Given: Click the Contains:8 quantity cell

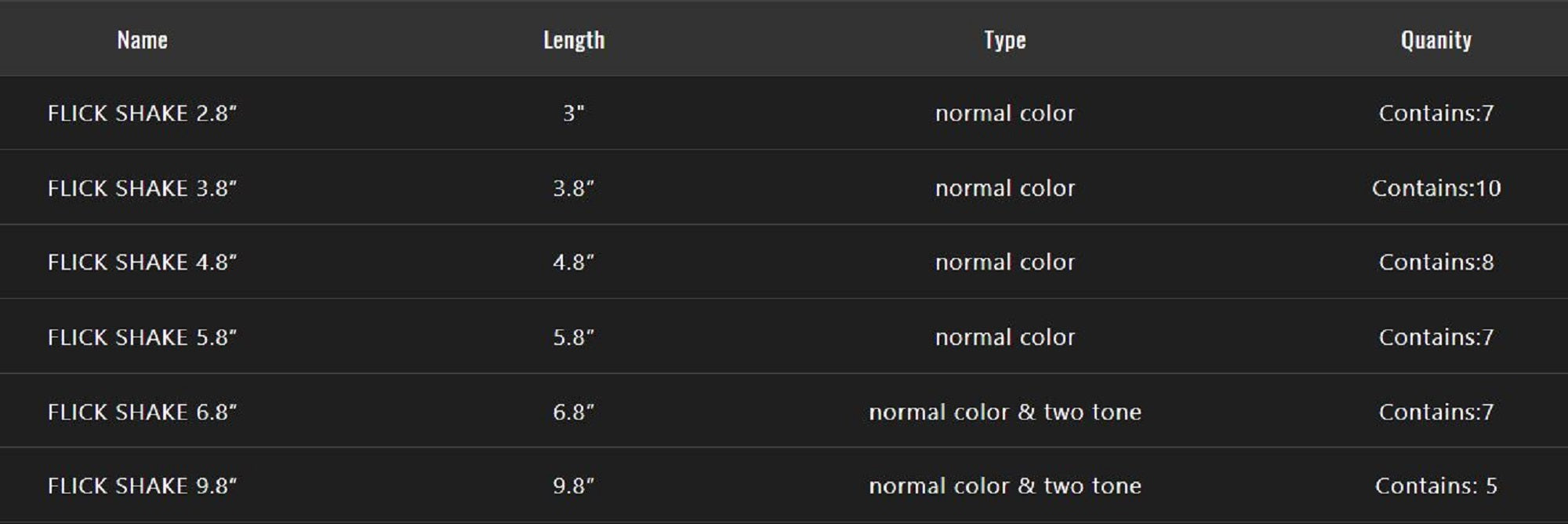Looking at the screenshot, I should [x=1436, y=262].
